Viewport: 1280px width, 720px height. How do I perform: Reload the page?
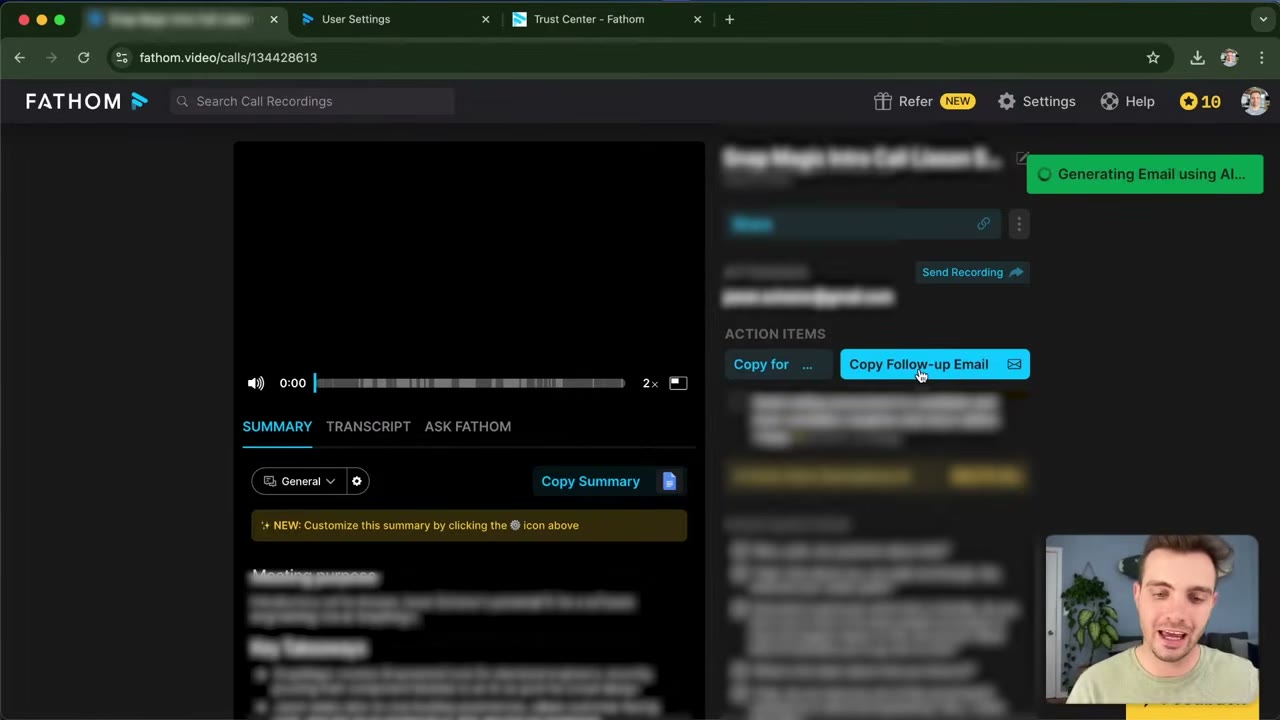tap(84, 58)
